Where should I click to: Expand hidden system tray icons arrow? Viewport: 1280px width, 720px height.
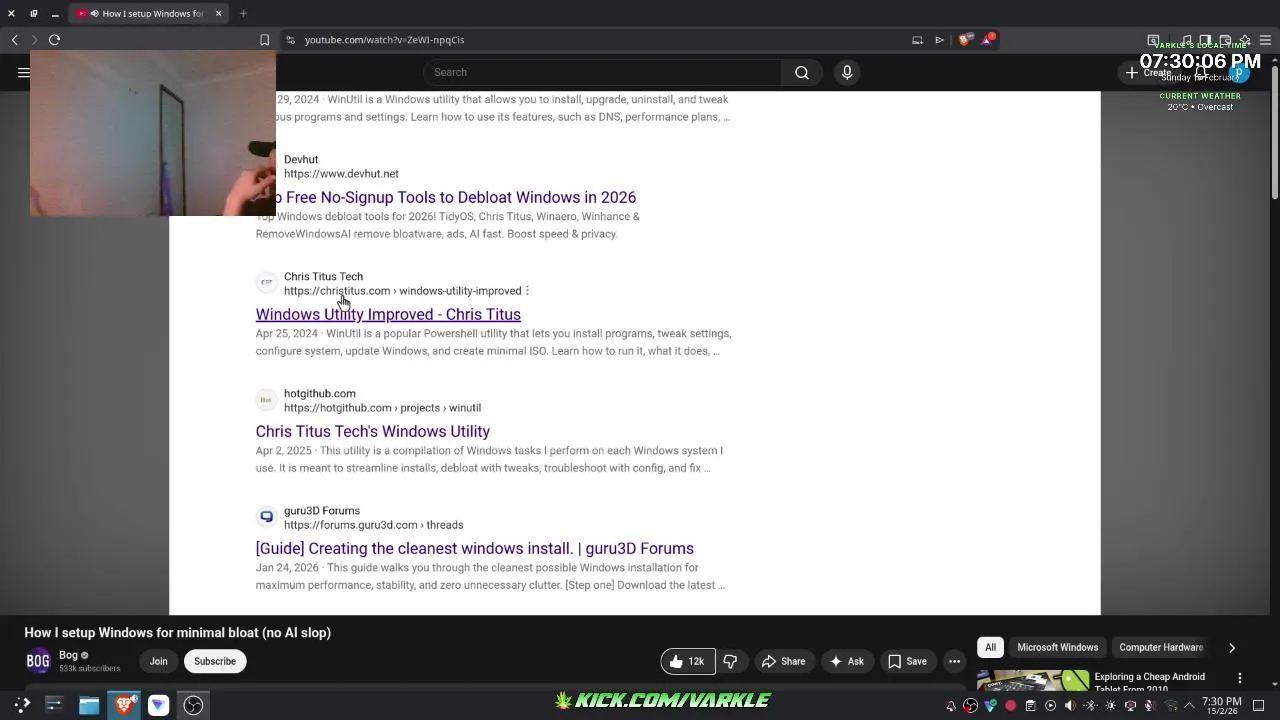click(1189, 705)
